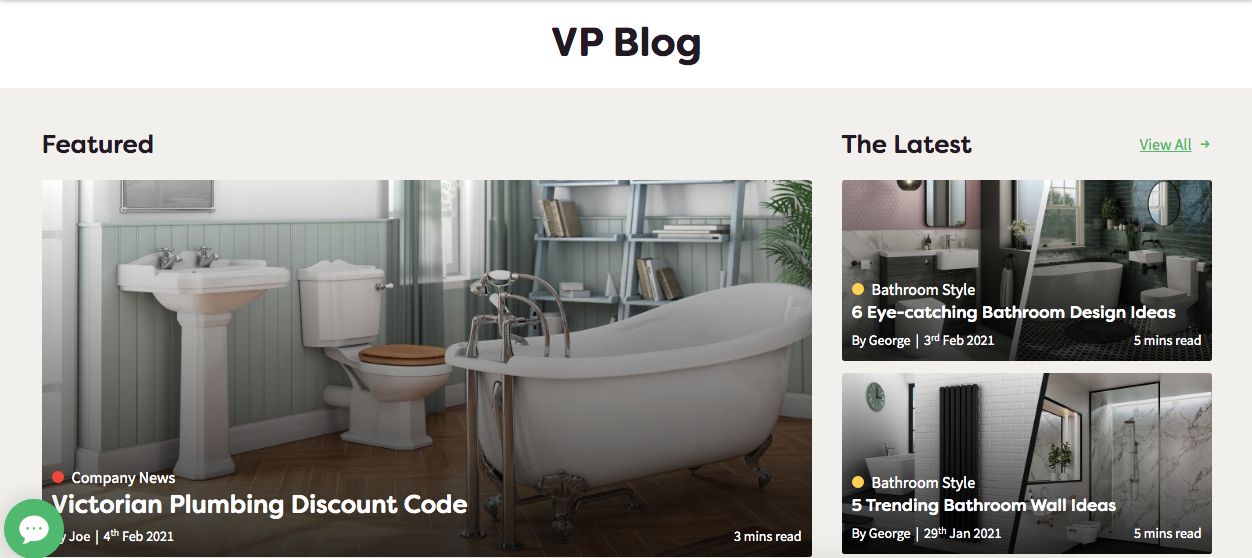Click the arrow next to View All
1252x558 pixels.
pyautogui.click(x=1205, y=144)
